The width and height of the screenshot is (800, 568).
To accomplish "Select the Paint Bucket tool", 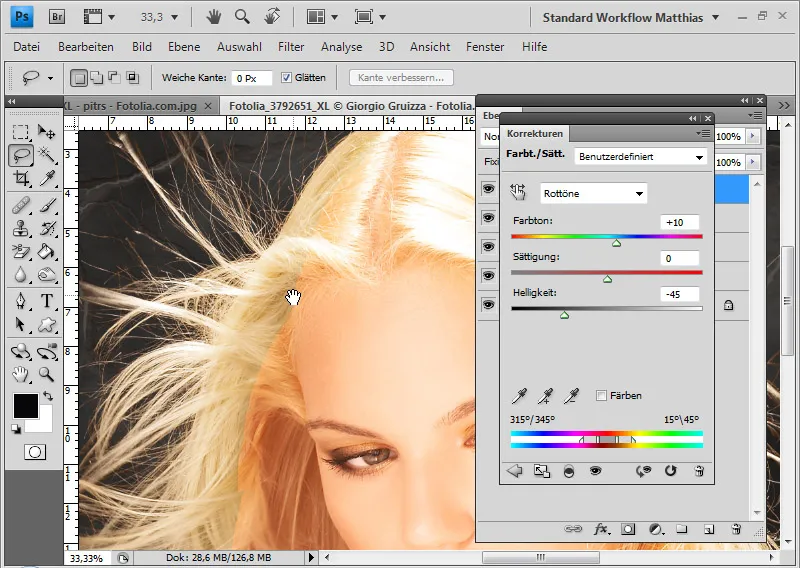I will (47, 252).
